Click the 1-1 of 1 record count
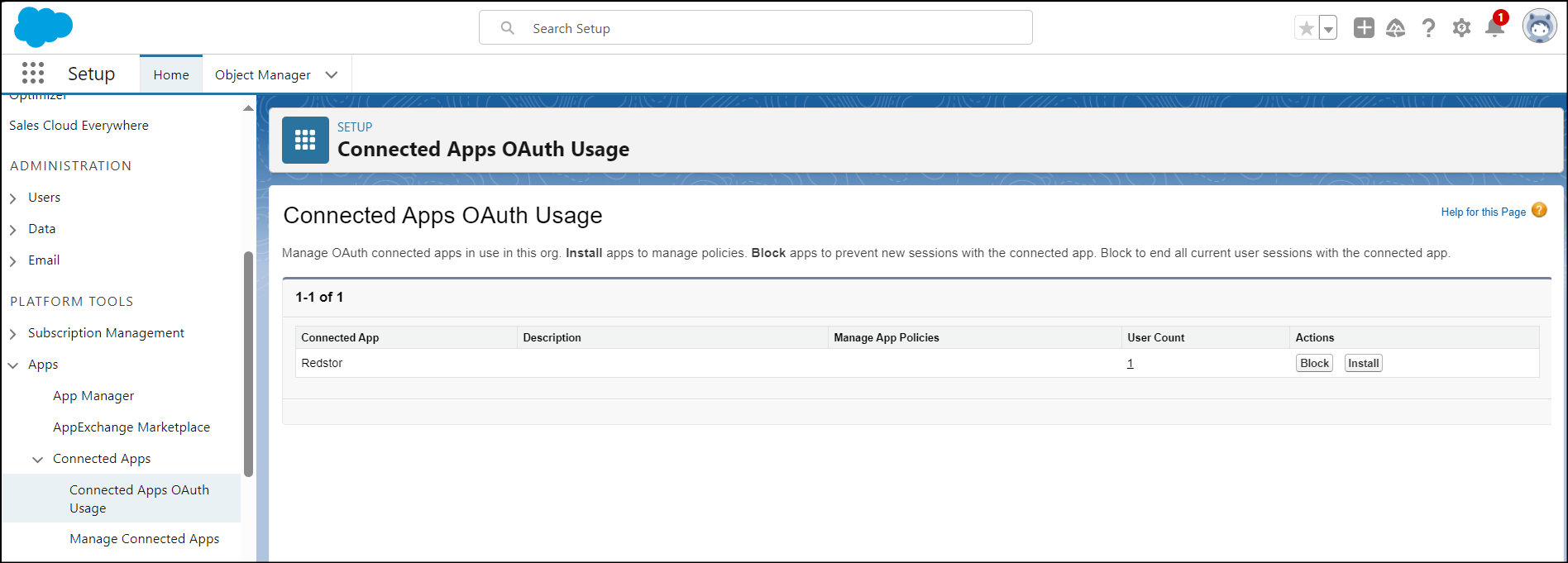 tap(319, 297)
